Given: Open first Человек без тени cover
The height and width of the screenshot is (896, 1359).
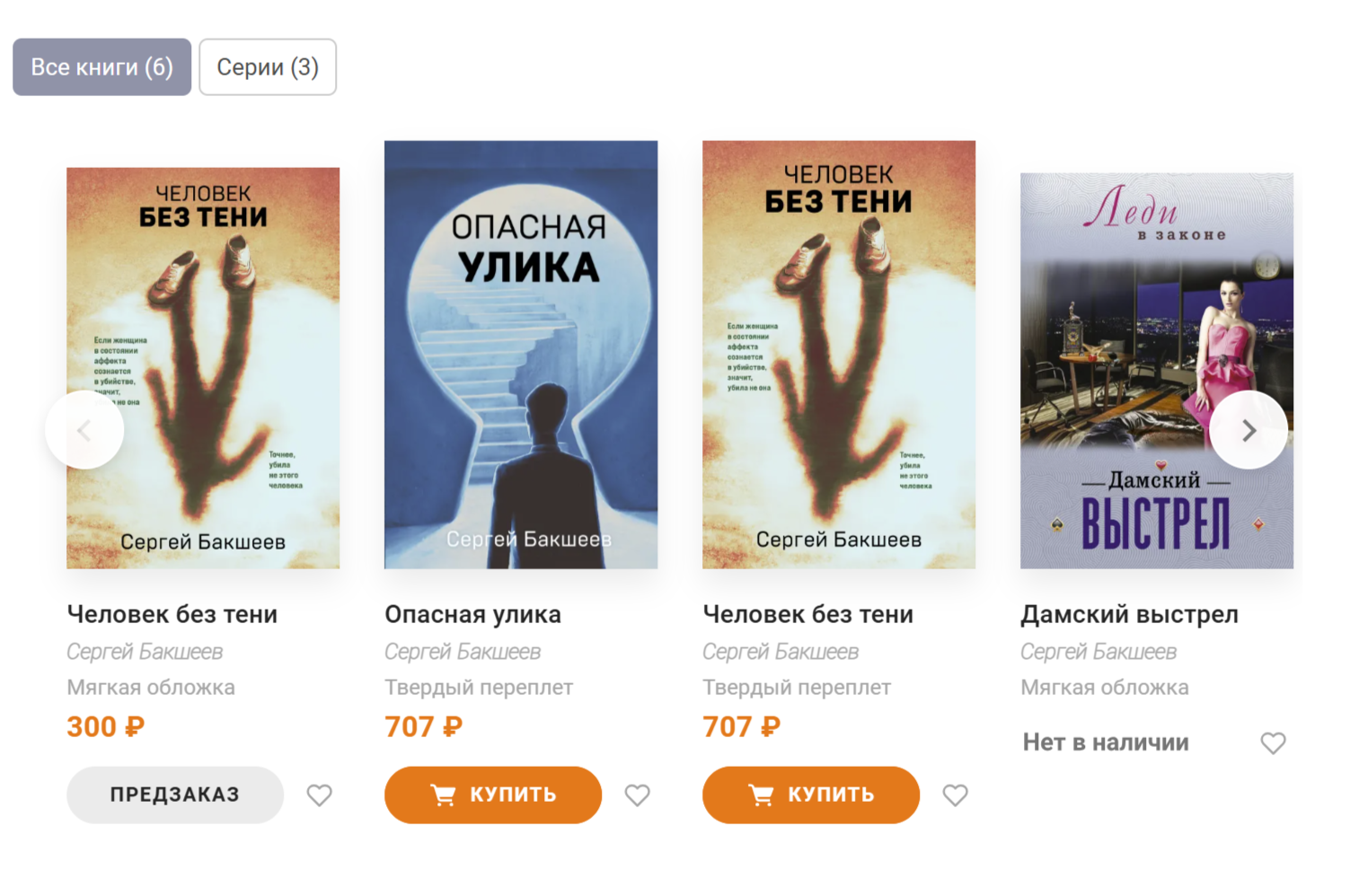Looking at the screenshot, I should pos(203,368).
